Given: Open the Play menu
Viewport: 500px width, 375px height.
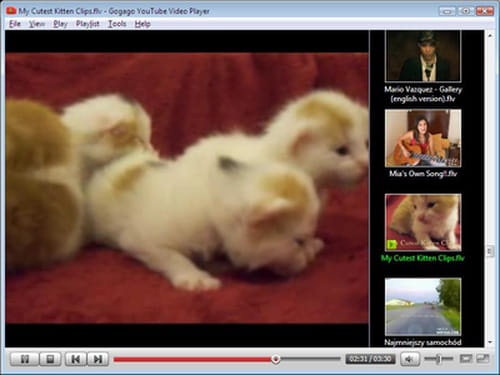Looking at the screenshot, I should click(x=60, y=24).
